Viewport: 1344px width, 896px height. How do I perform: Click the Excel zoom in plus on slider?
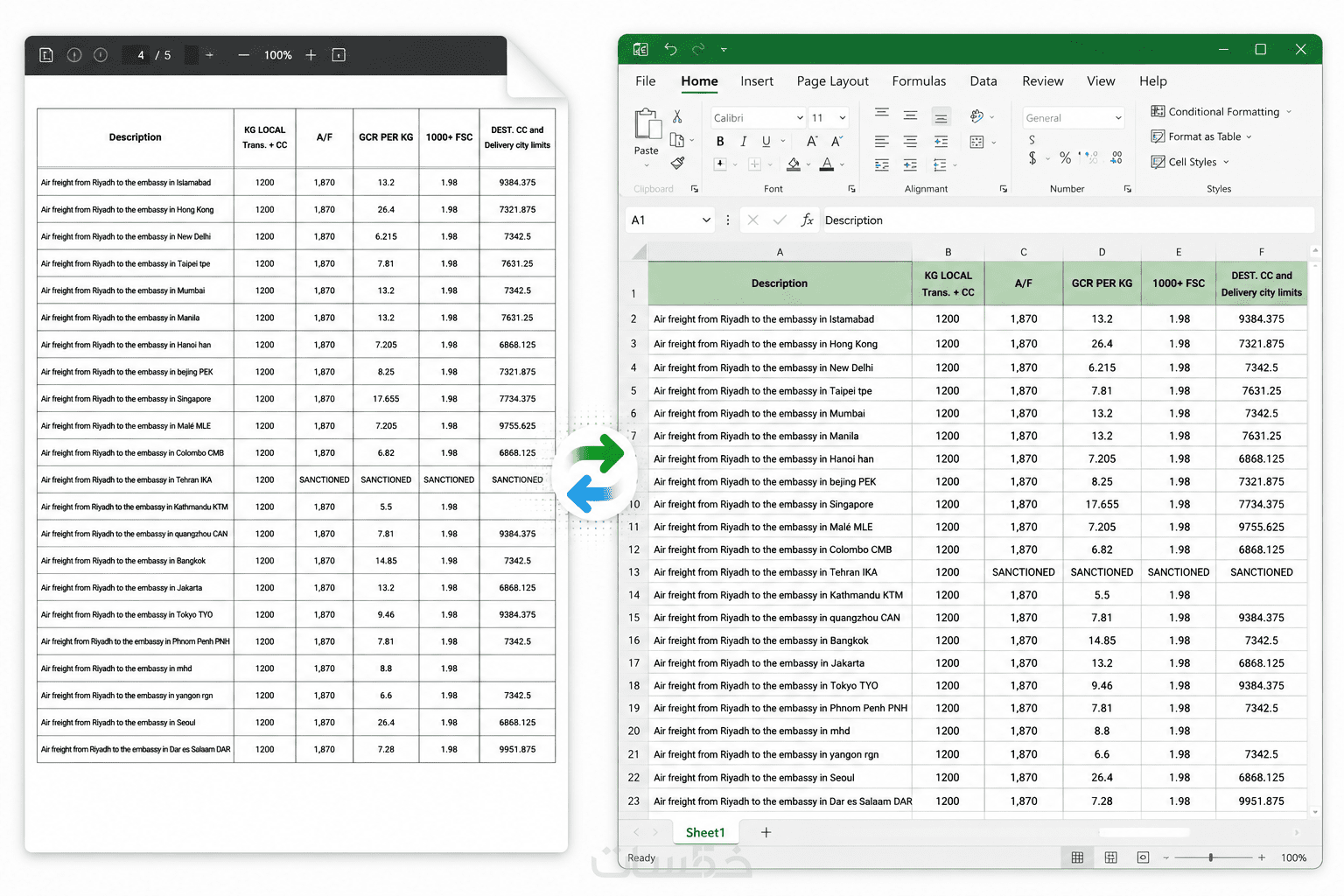(1262, 857)
